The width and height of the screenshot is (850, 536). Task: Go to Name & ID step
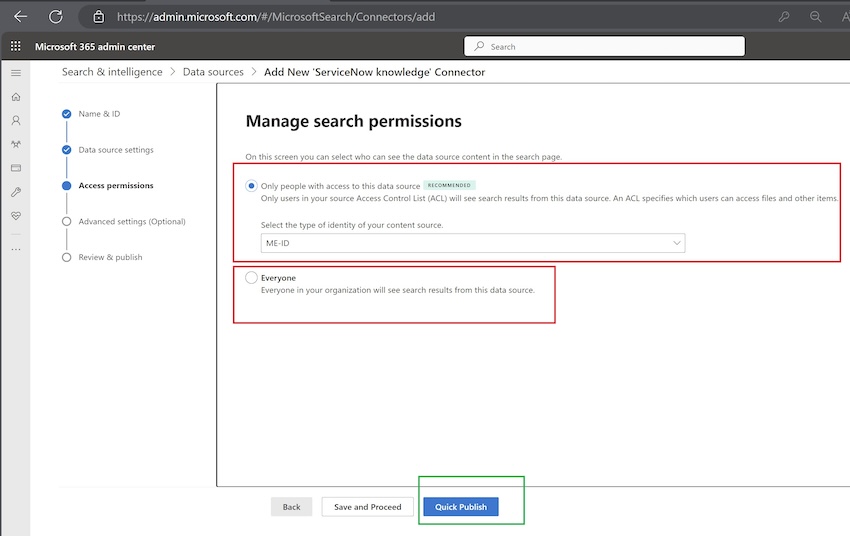click(99, 114)
